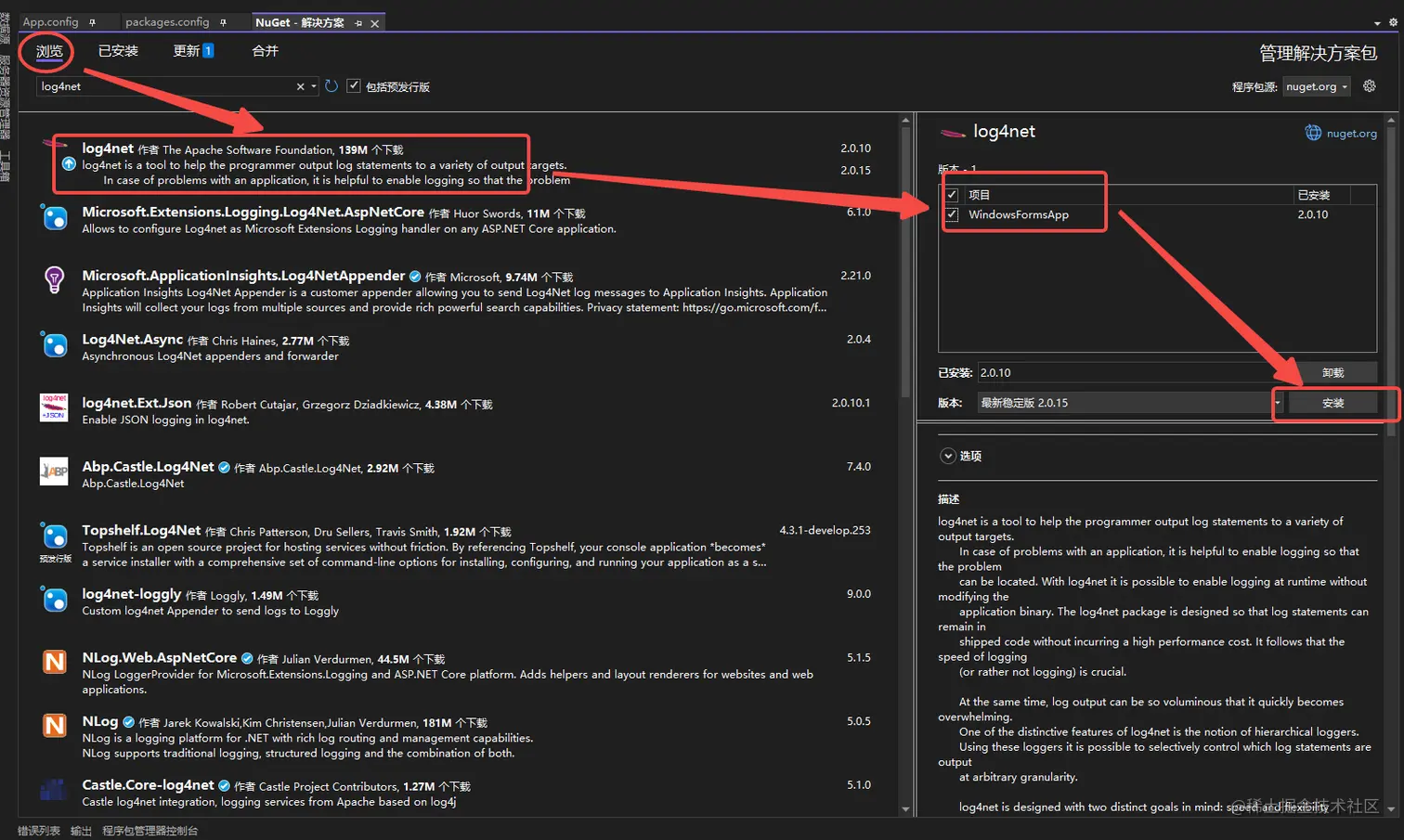Click the nuget.org globe icon in details panel

coord(1313,132)
